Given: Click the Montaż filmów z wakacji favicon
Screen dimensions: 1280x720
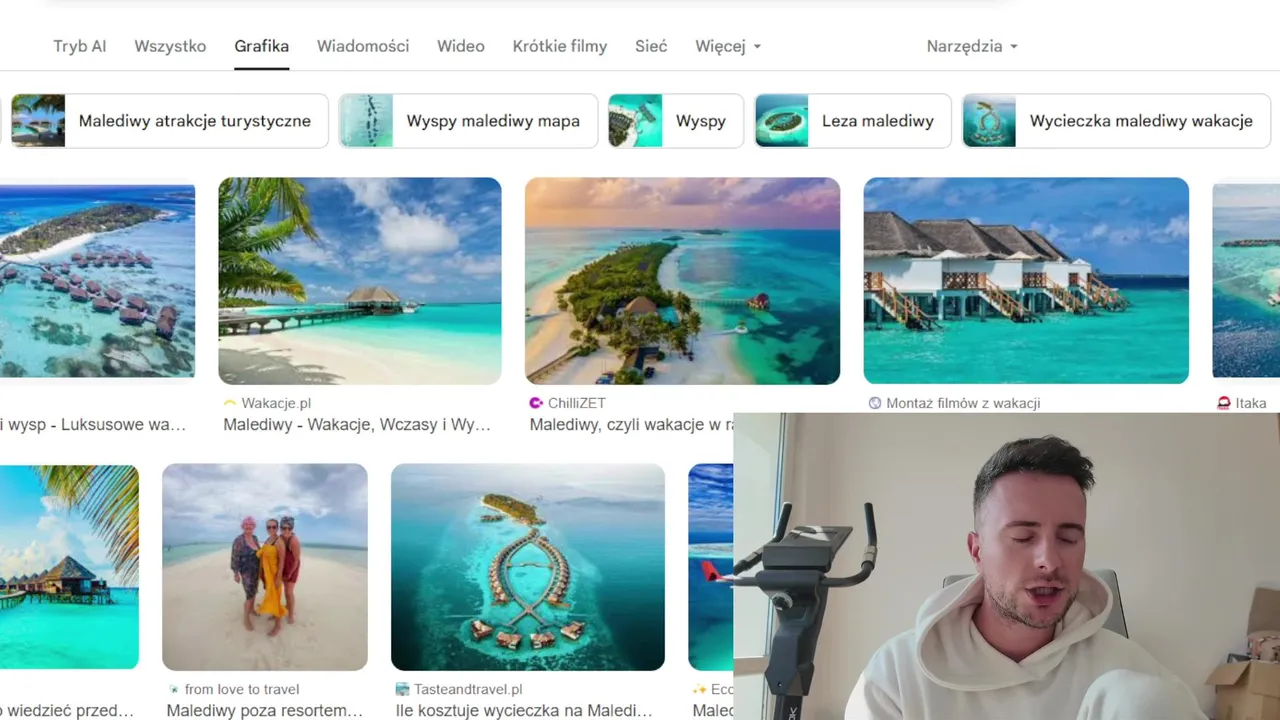Looking at the screenshot, I should 875,403.
